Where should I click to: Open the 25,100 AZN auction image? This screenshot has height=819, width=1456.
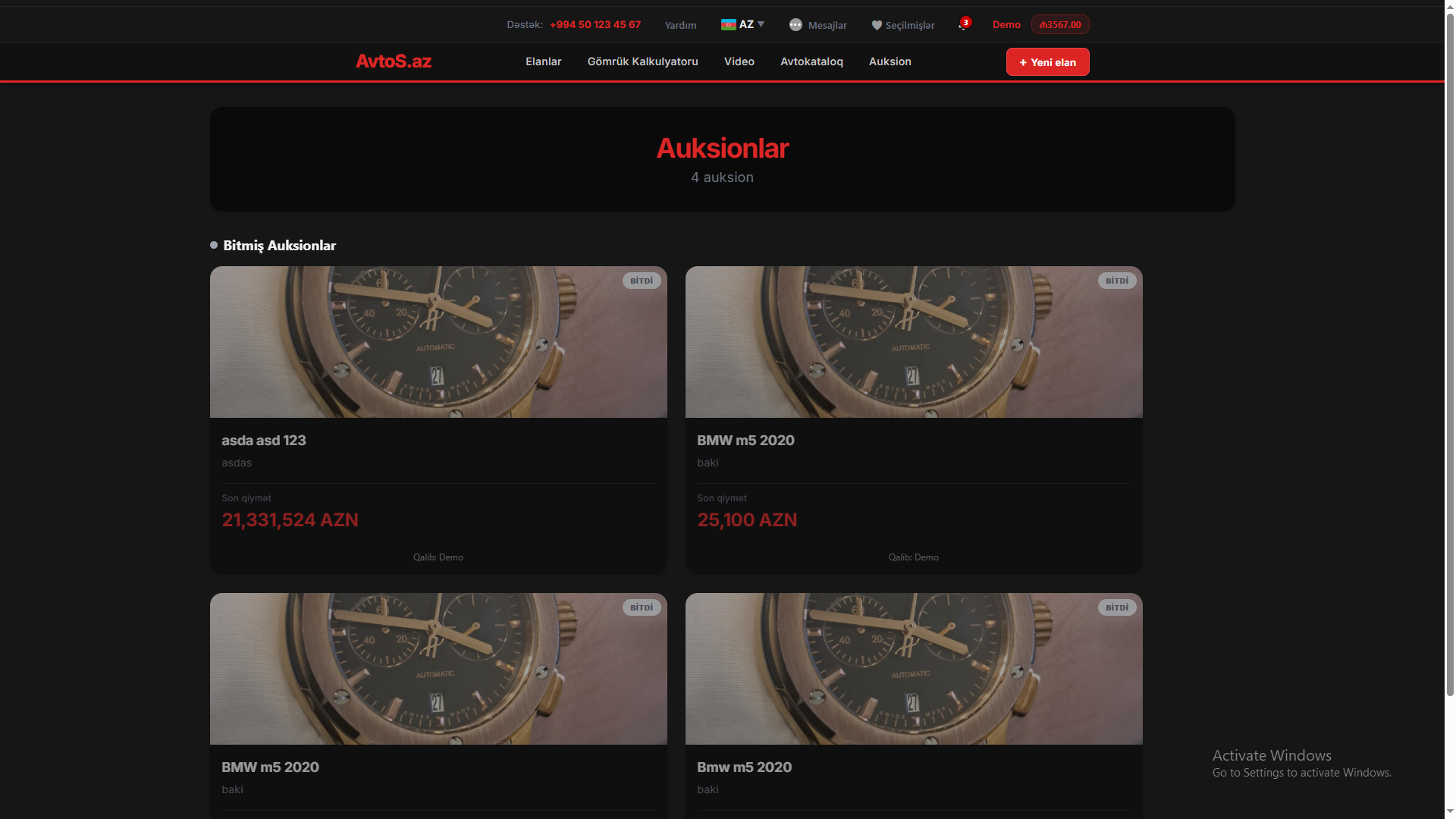(914, 342)
